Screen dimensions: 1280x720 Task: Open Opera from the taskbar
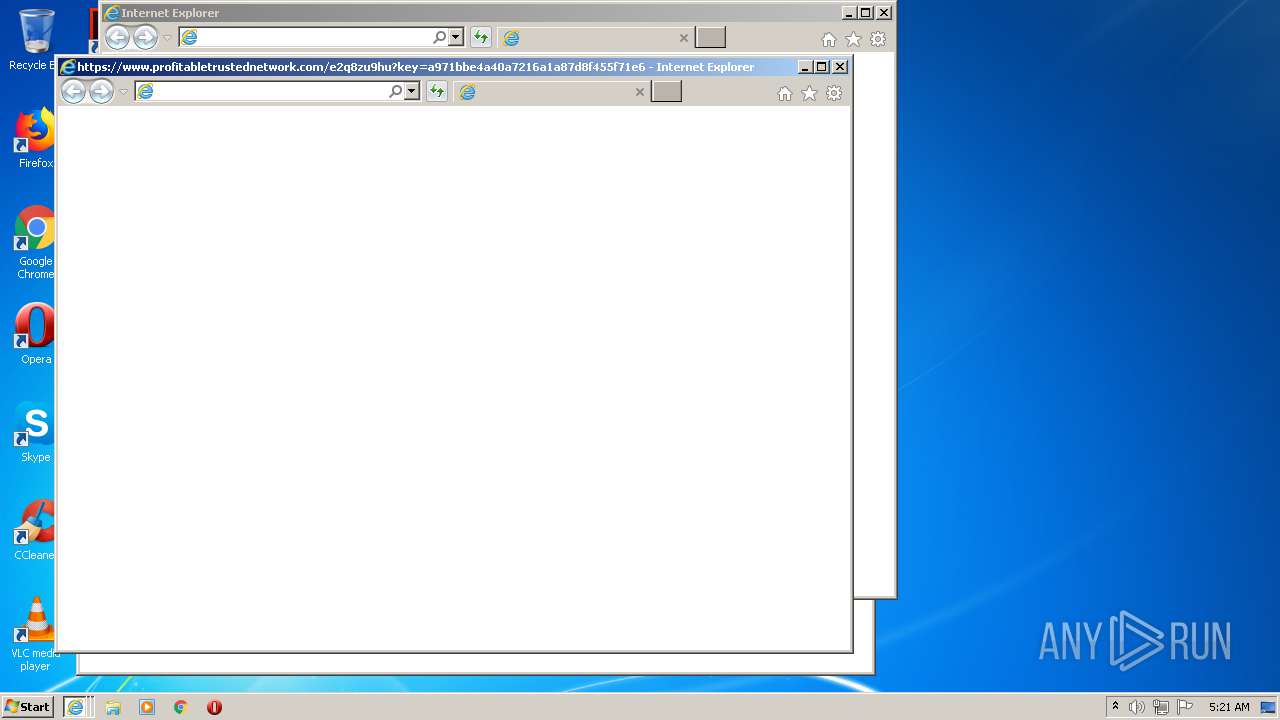(214, 707)
